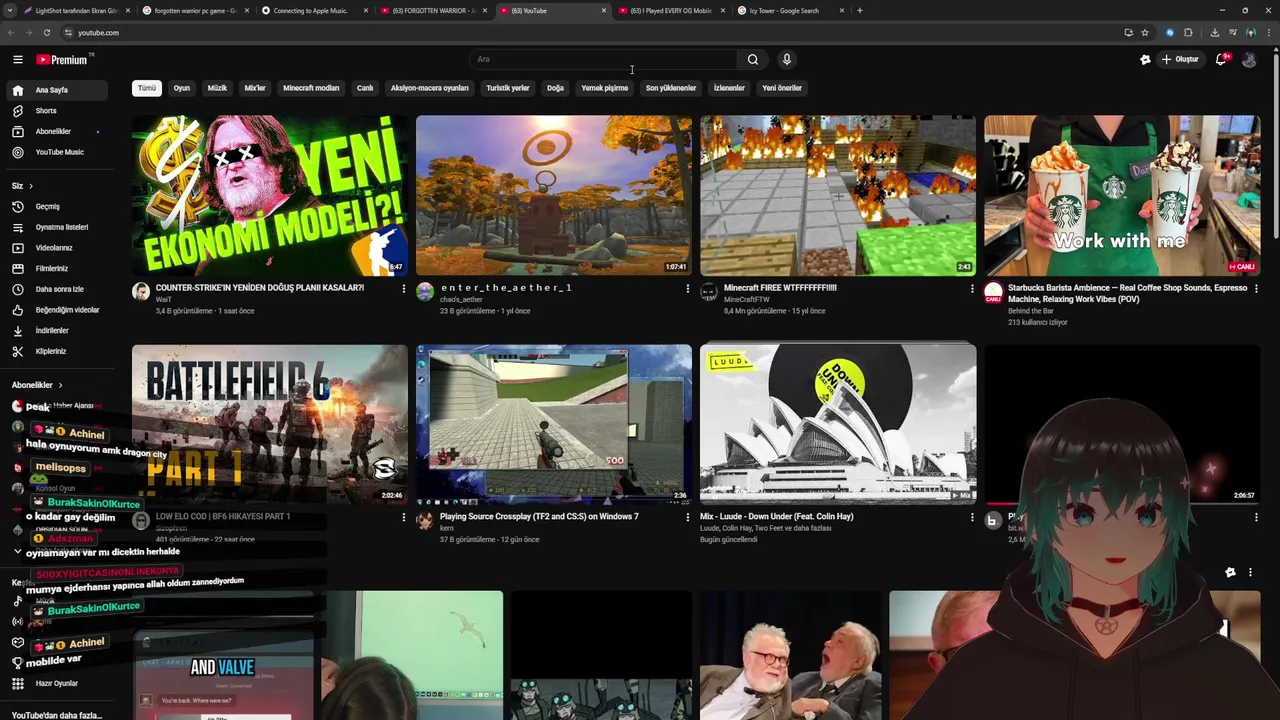This screenshot has width=1280, height=720.
Task: Select the Tümü filter chip
Action: [147, 88]
